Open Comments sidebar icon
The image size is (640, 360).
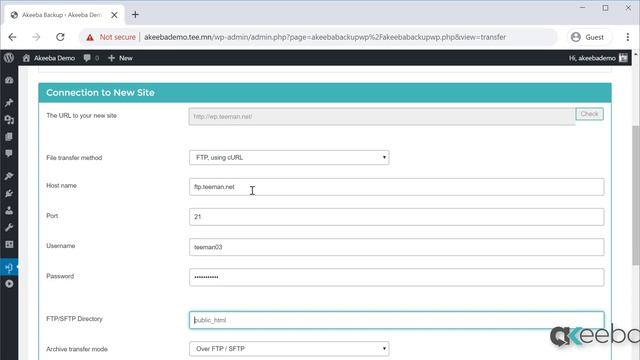[x=9, y=153]
